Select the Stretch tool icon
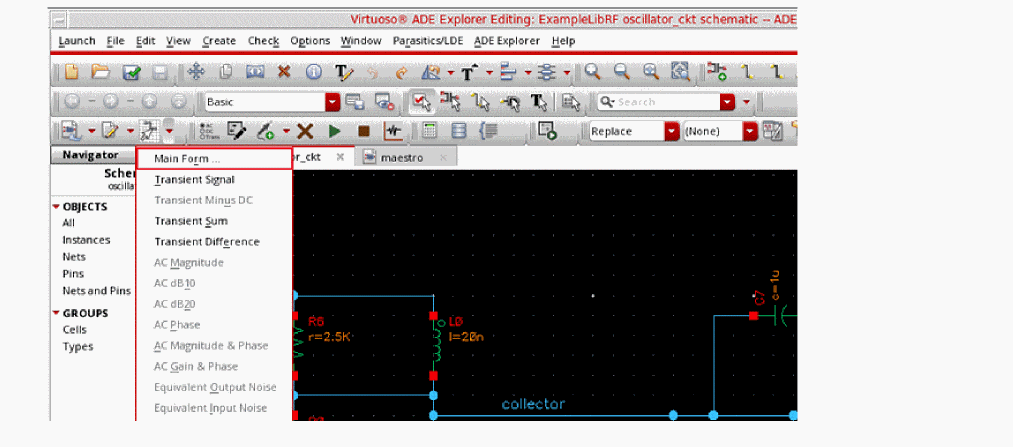This screenshot has width=1013, height=447. (x=255, y=72)
